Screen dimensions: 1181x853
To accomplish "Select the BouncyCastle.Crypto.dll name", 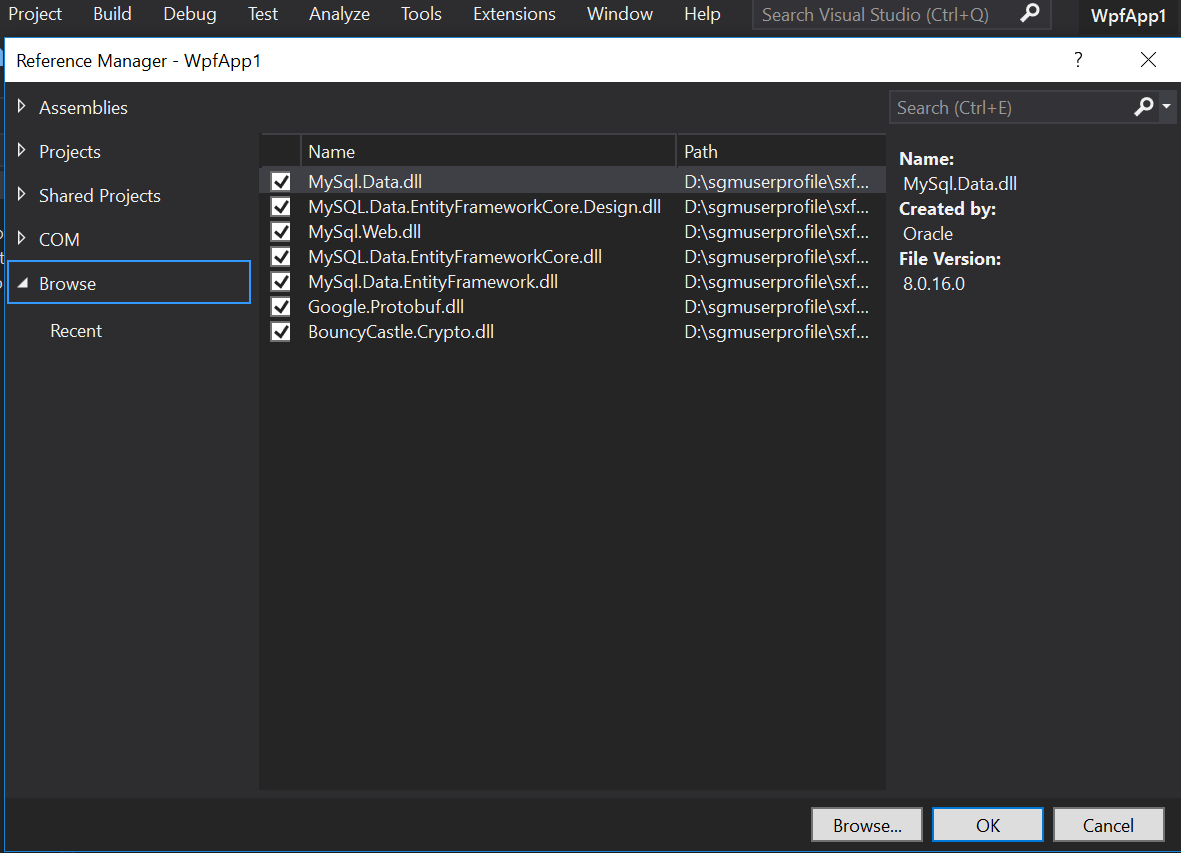I will pyautogui.click(x=401, y=332).
